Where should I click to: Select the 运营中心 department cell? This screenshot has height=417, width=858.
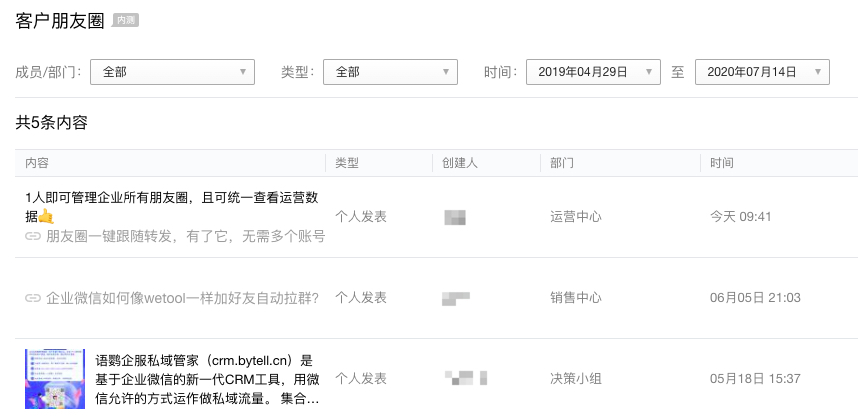click(576, 216)
